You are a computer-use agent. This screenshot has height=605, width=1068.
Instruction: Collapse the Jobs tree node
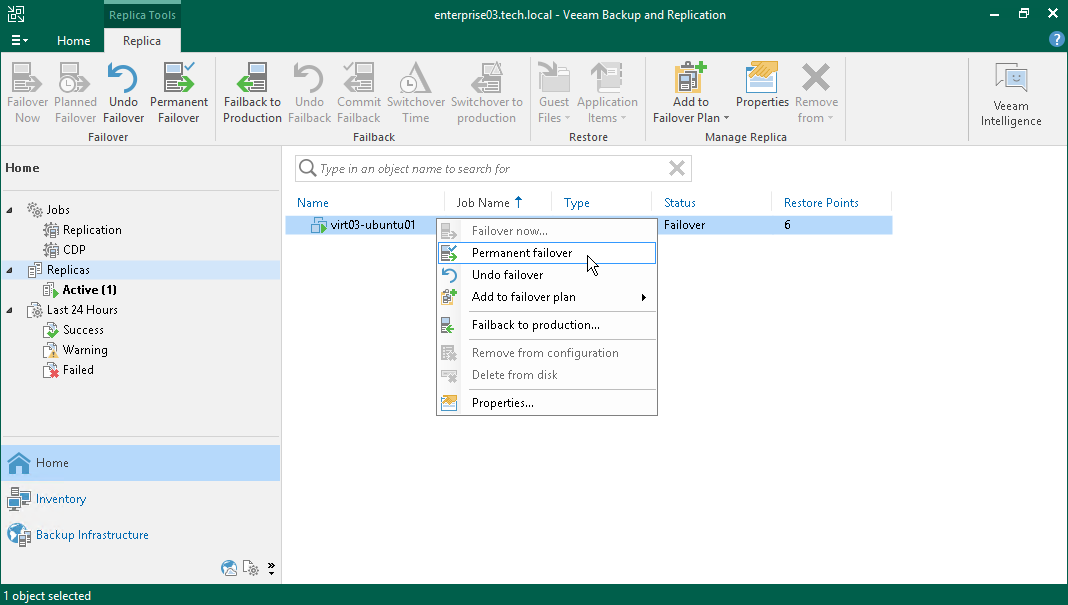point(10,210)
